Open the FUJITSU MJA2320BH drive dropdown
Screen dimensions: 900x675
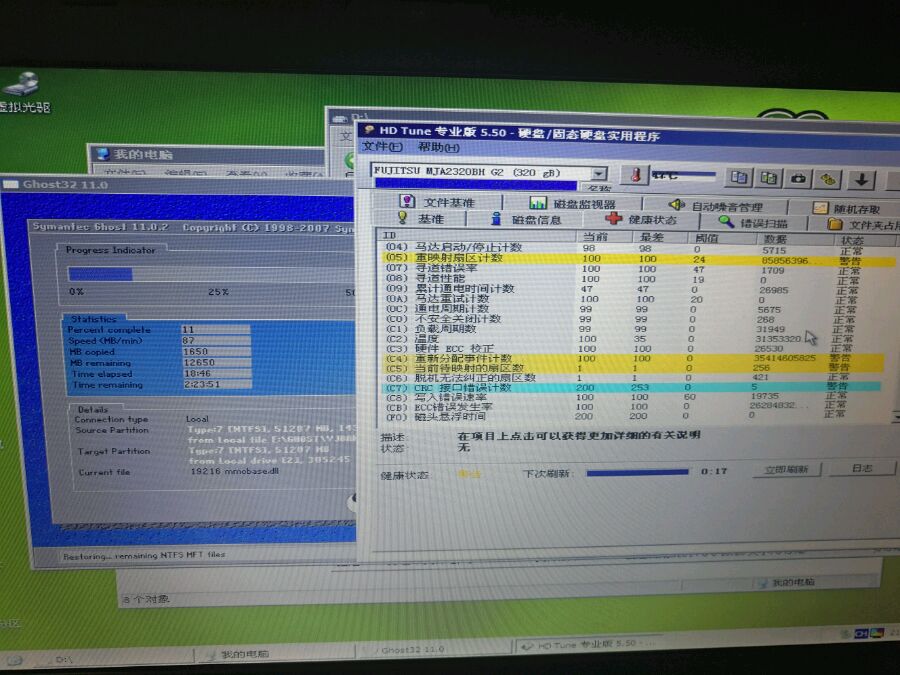pyautogui.click(x=598, y=173)
